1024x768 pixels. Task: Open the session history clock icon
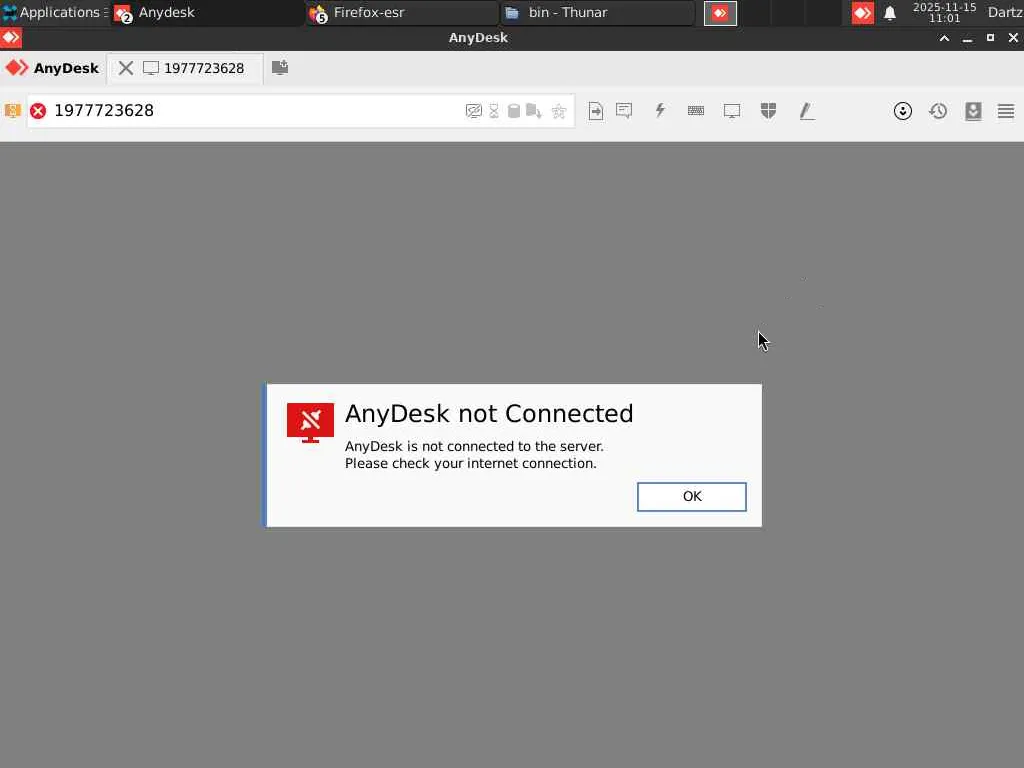point(938,111)
